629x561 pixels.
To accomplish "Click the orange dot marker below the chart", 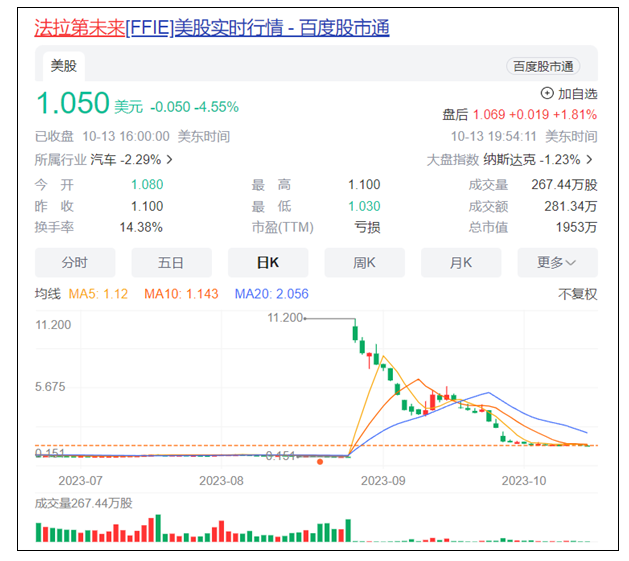I will tap(320, 462).
